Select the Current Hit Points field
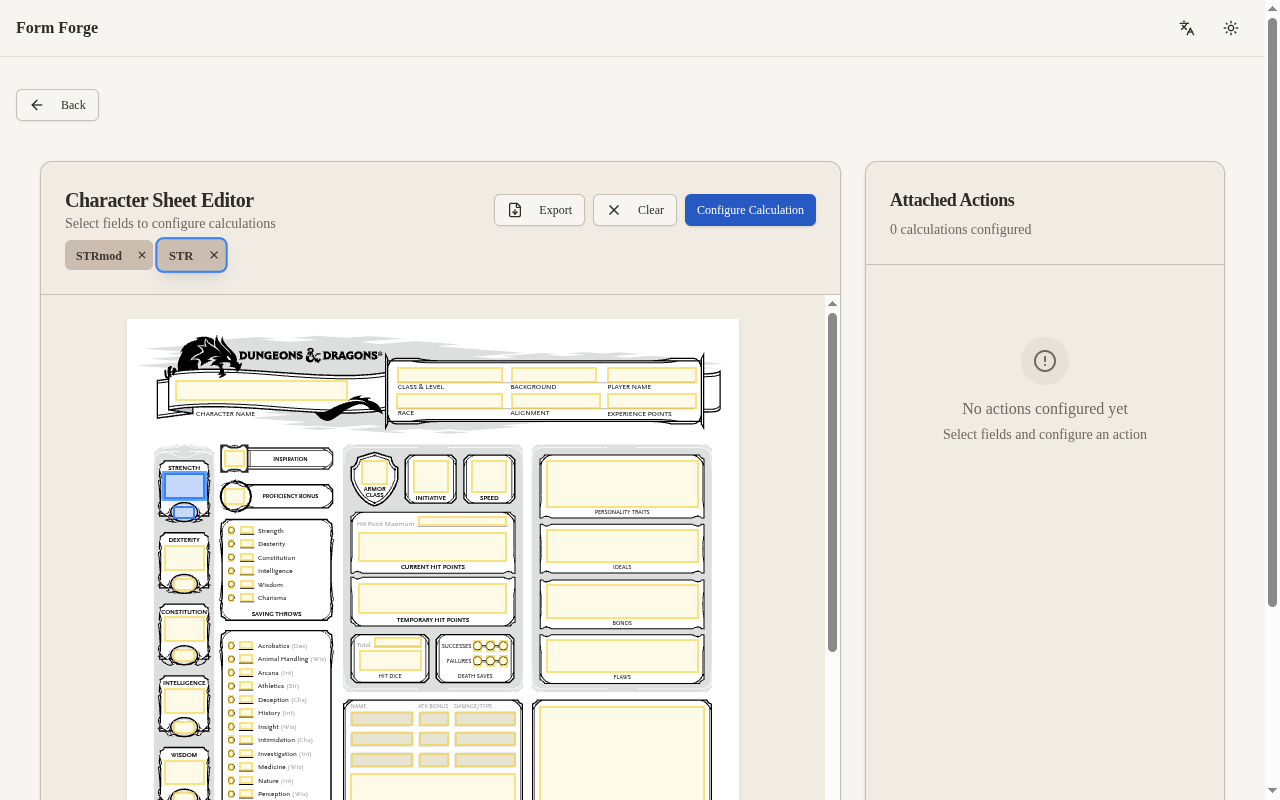 pyautogui.click(x=433, y=547)
